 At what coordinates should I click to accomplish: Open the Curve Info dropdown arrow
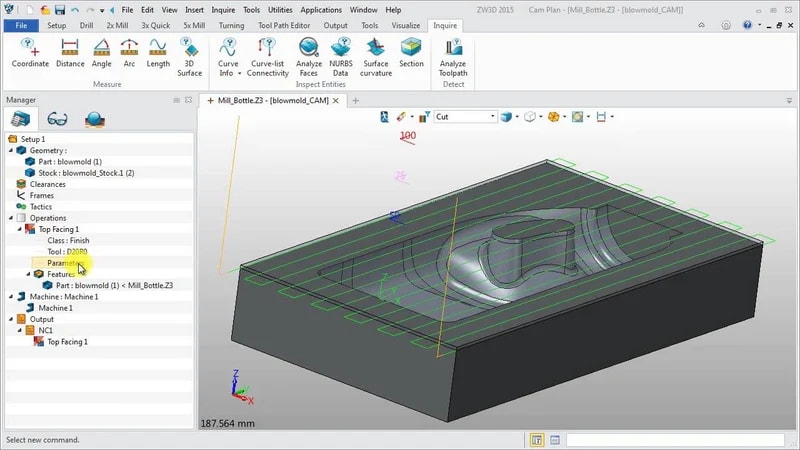coord(239,73)
